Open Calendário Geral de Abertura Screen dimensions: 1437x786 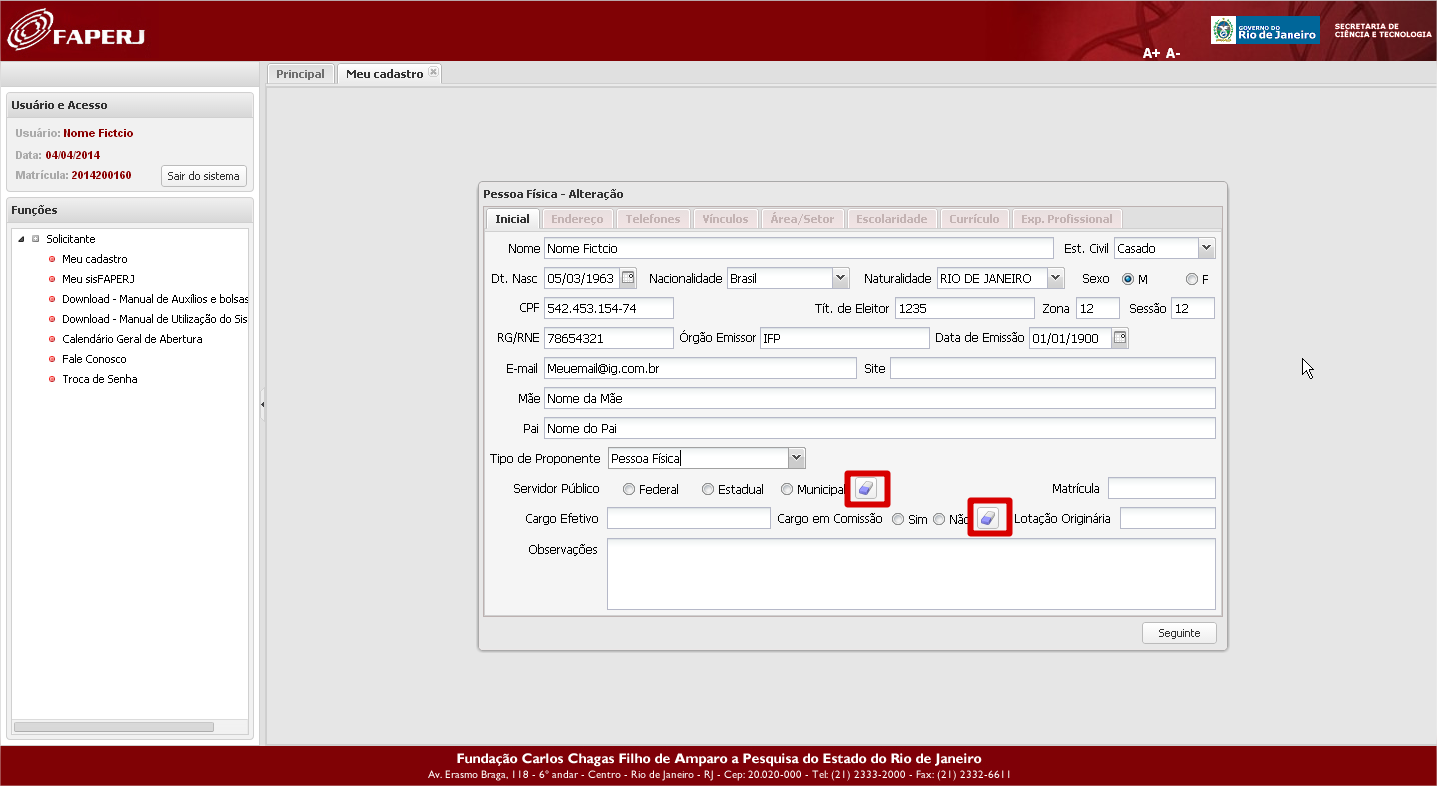coord(132,339)
